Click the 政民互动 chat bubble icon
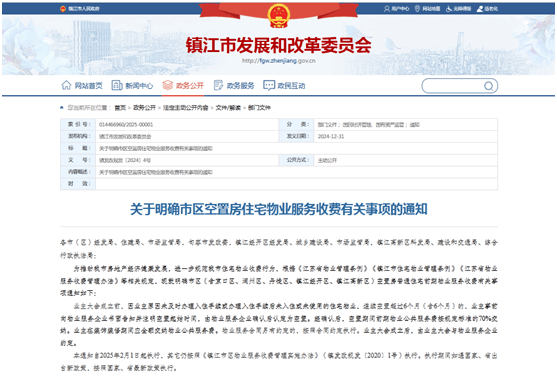 point(269,85)
